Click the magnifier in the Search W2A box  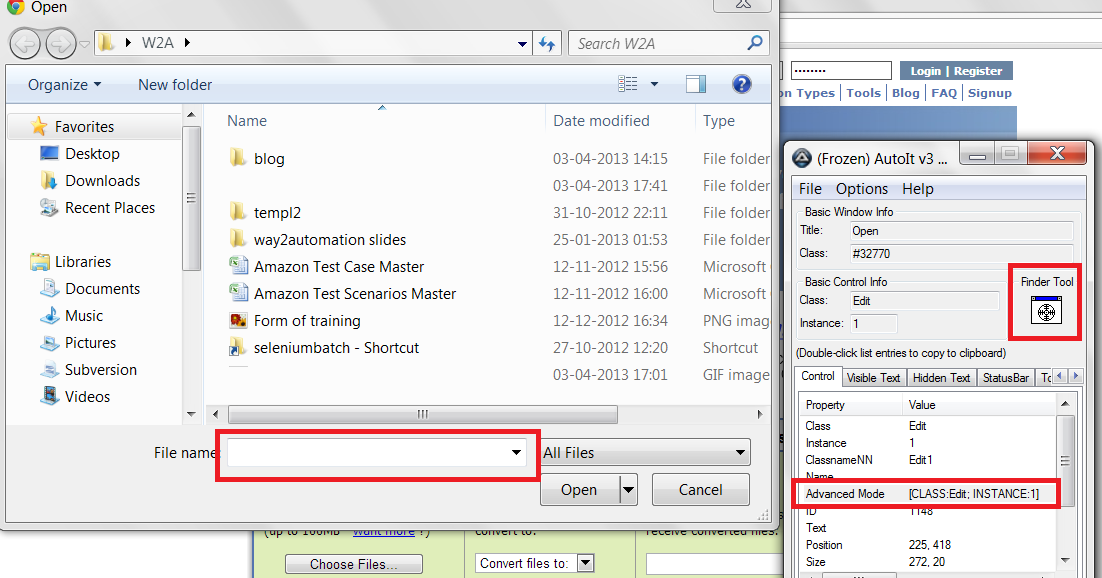coord(753,43)
